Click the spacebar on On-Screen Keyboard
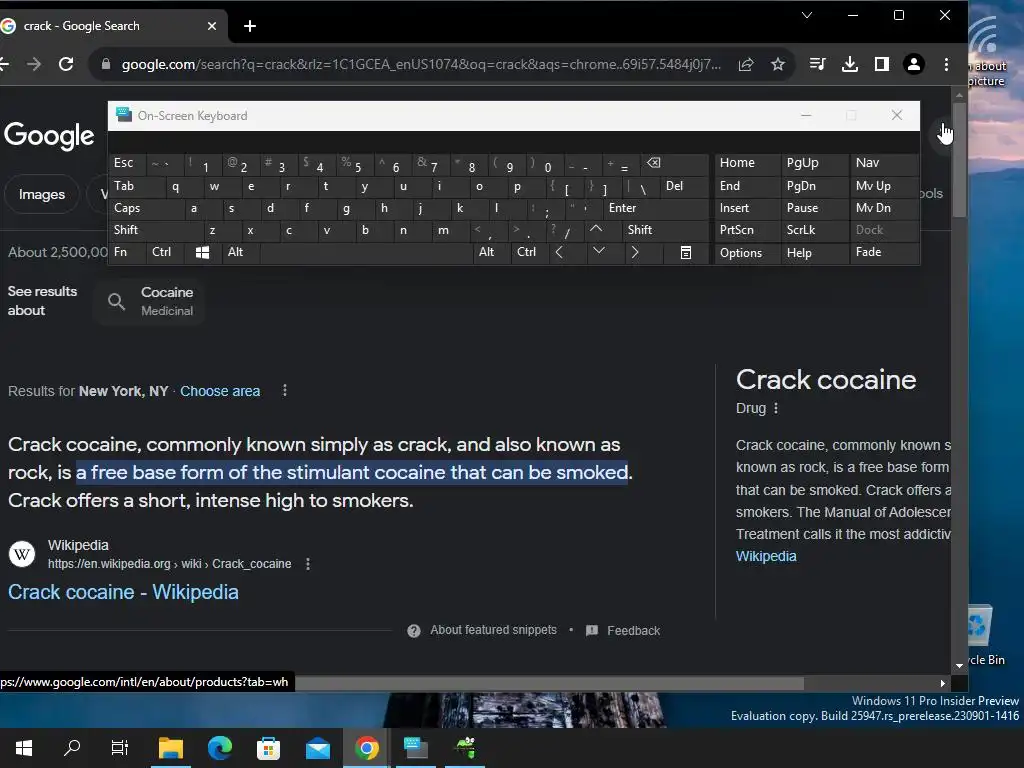Image resolution: width=1024 pixels, height=768 pixels. [366, 253]
